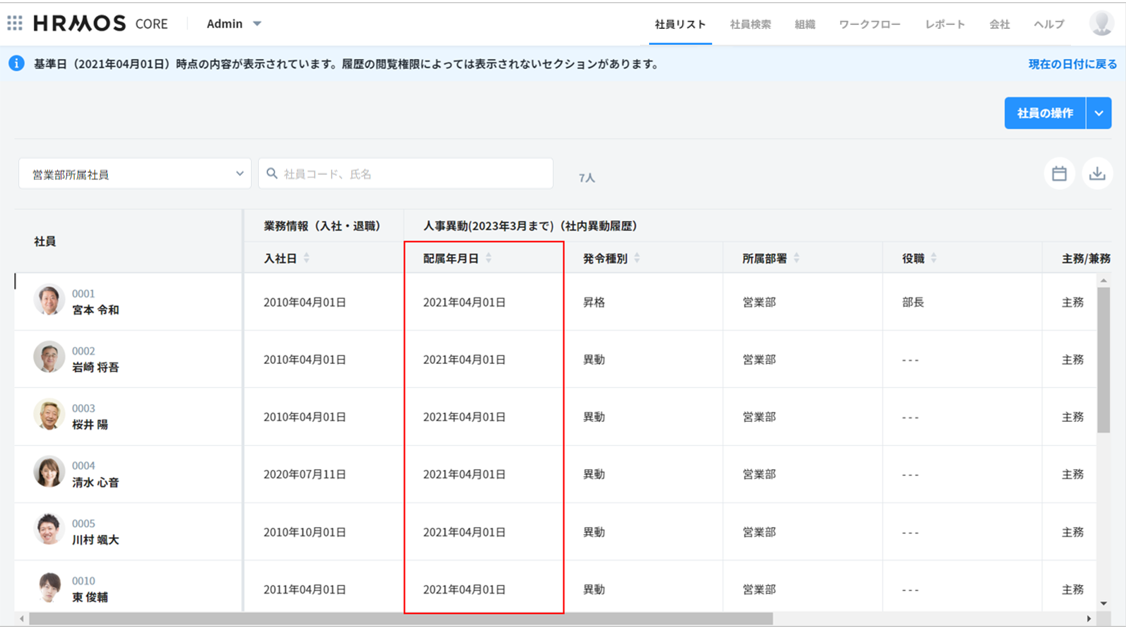Click the blue info icon in banner
The height and width of the screenshot is (629, 1126).
click(16, 64)
